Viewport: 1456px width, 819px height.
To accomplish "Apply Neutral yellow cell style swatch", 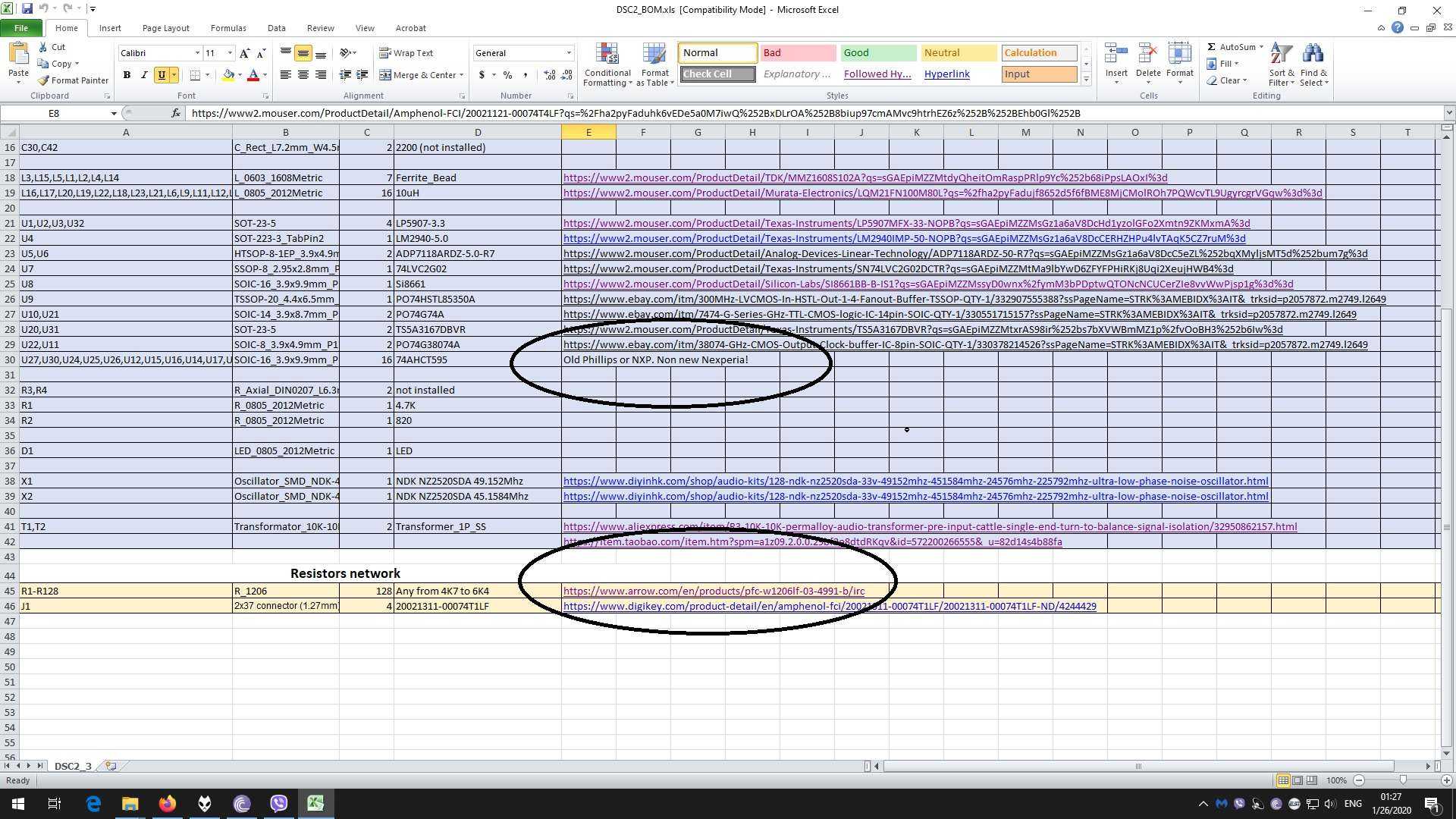I will pyautogui.click(x=959, y=53).
